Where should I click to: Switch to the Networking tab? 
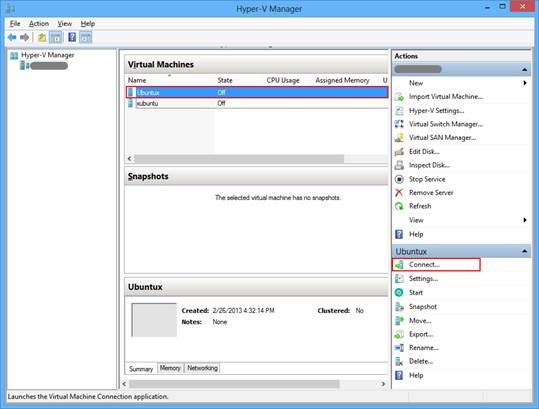click(x=202, y=368)
